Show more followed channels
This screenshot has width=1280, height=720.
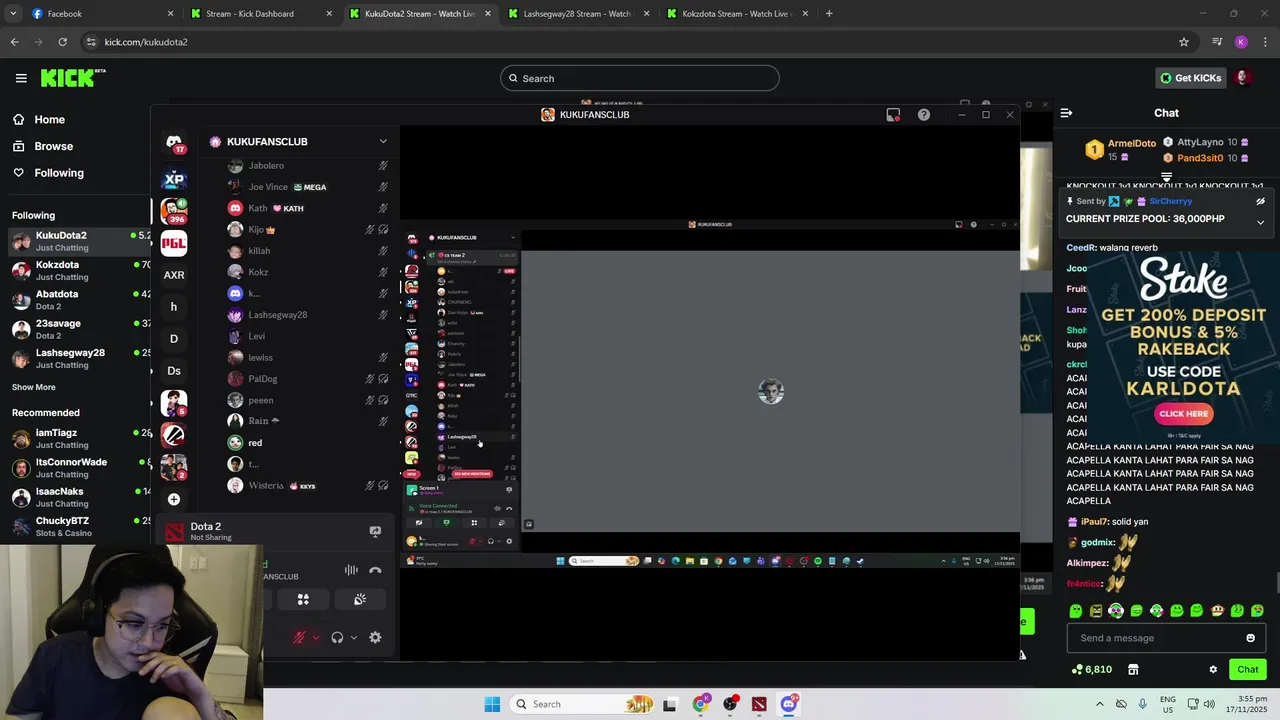[34, 387]
